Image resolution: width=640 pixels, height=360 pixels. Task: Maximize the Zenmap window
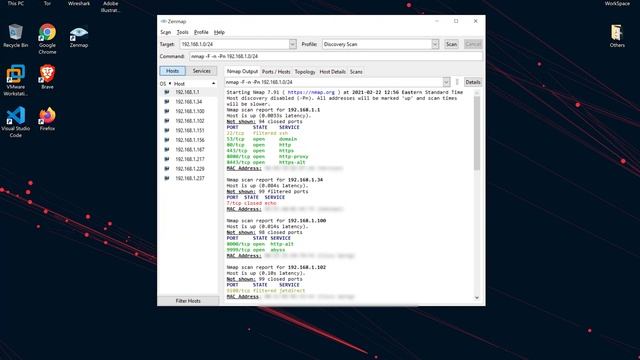[456, 21]
